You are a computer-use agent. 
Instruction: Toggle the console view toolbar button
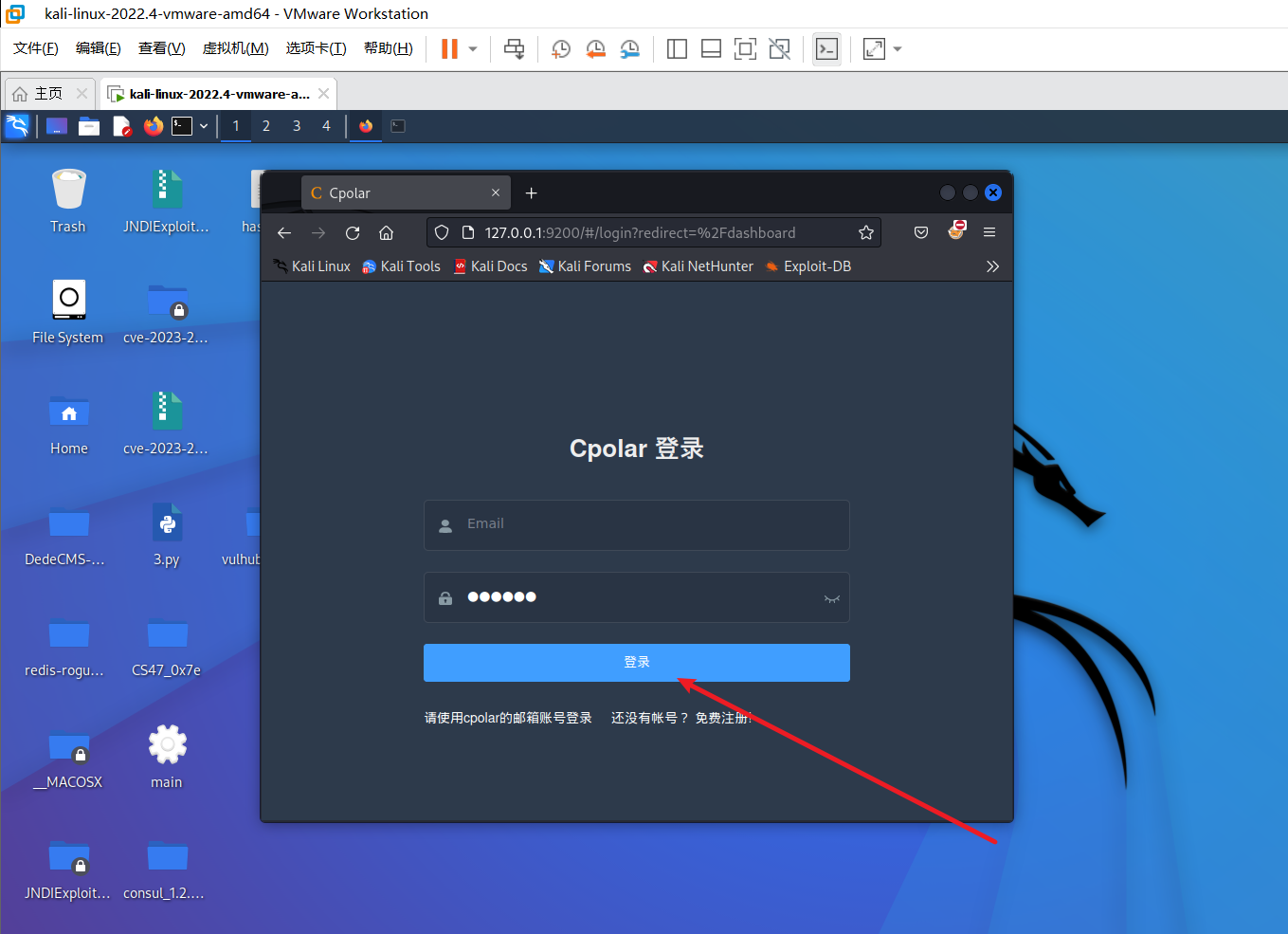click(x=826, y=48)
